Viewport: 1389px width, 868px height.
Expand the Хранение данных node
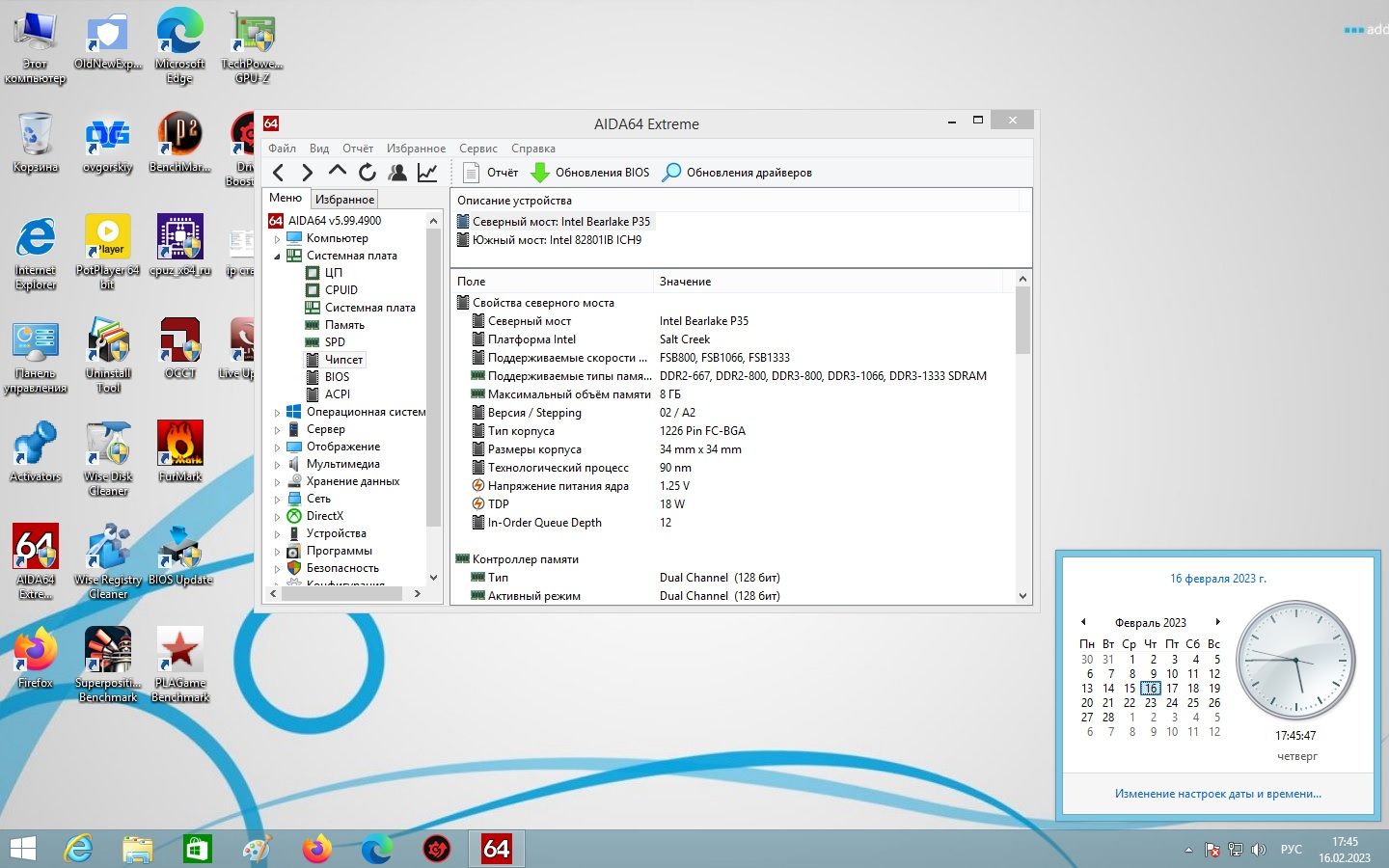[277, 481]
